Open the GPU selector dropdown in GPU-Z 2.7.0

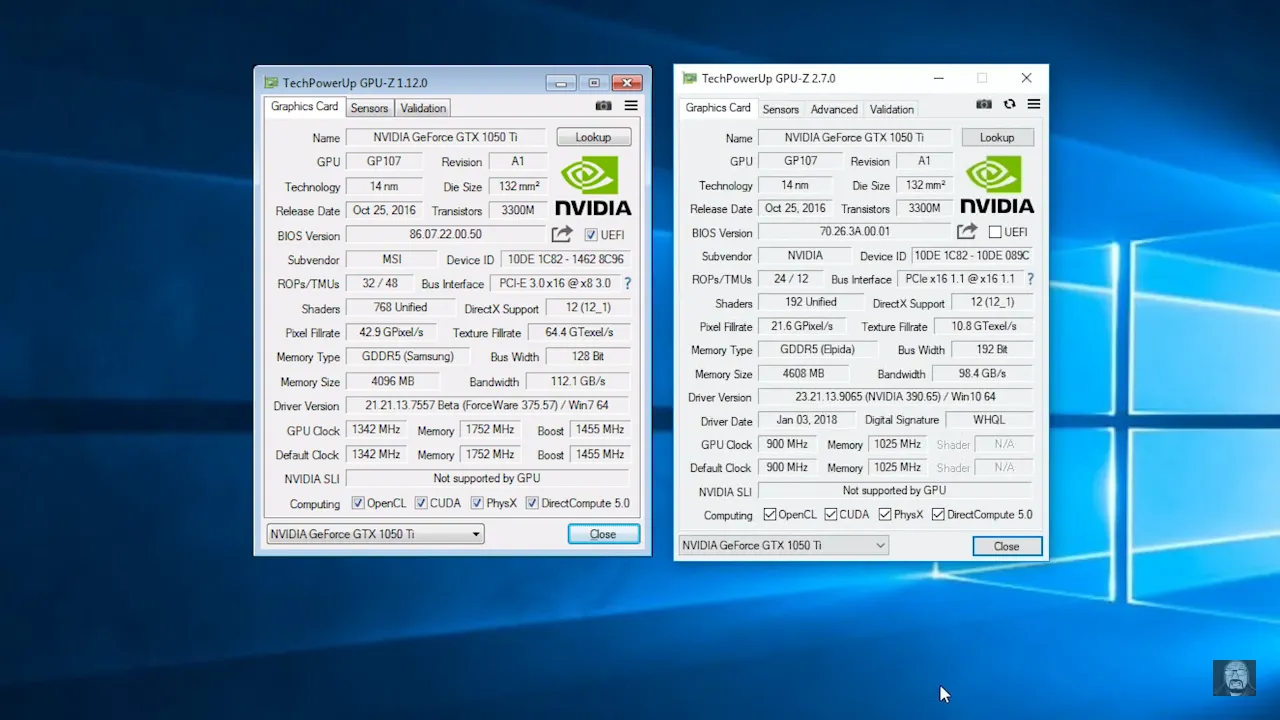click(x=784, y=545)
